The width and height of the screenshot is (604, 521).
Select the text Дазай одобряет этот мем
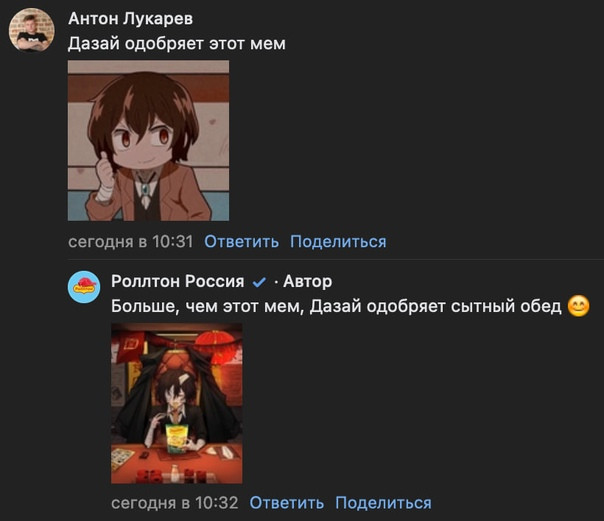click(177, 44)
